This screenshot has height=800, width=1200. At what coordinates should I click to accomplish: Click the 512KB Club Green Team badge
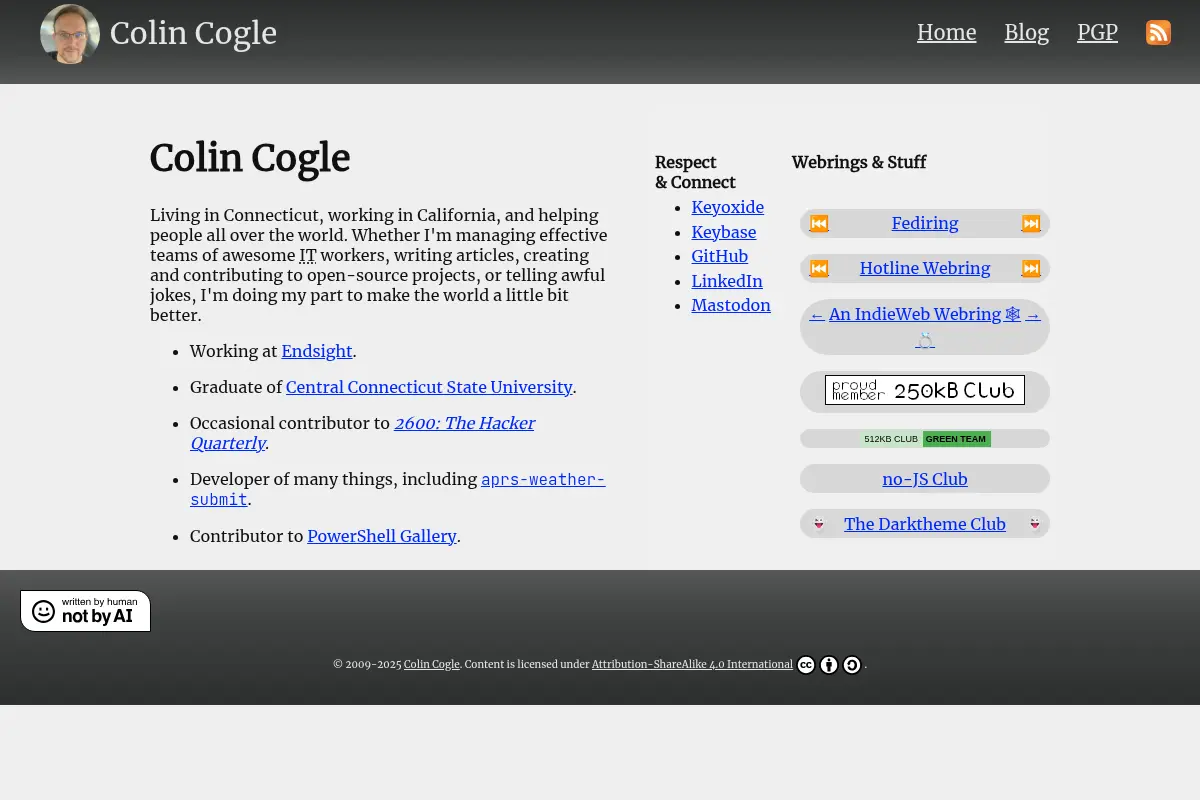(925, 439)
